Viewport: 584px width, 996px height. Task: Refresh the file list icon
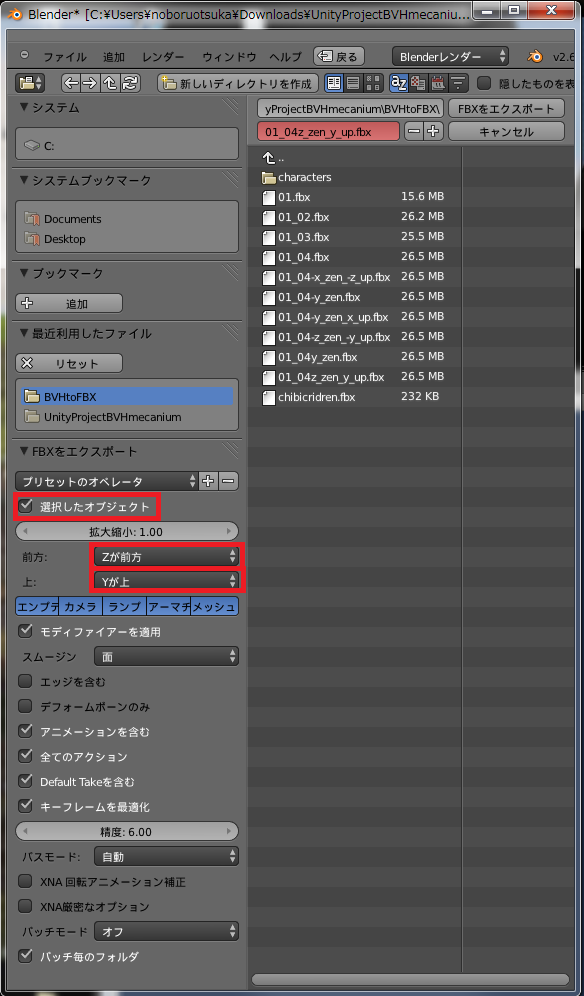[x=130, y=83]
